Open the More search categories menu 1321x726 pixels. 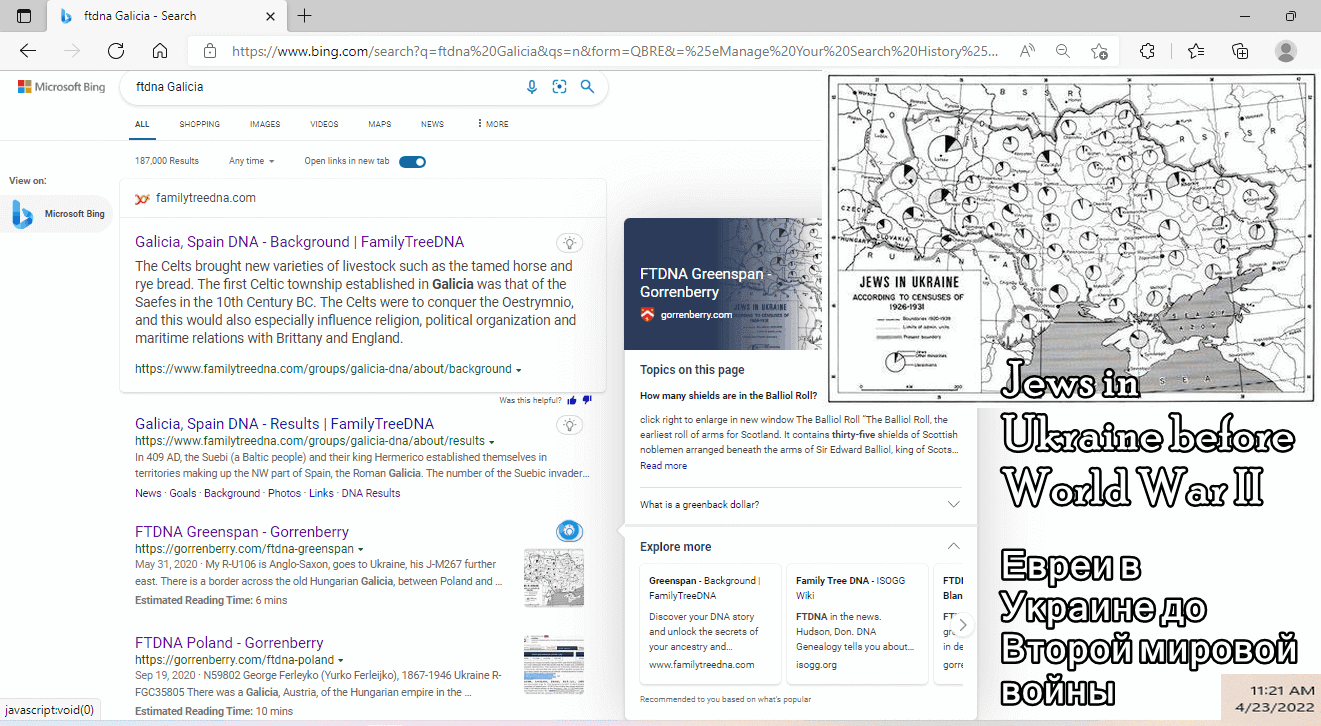(492, 124)
